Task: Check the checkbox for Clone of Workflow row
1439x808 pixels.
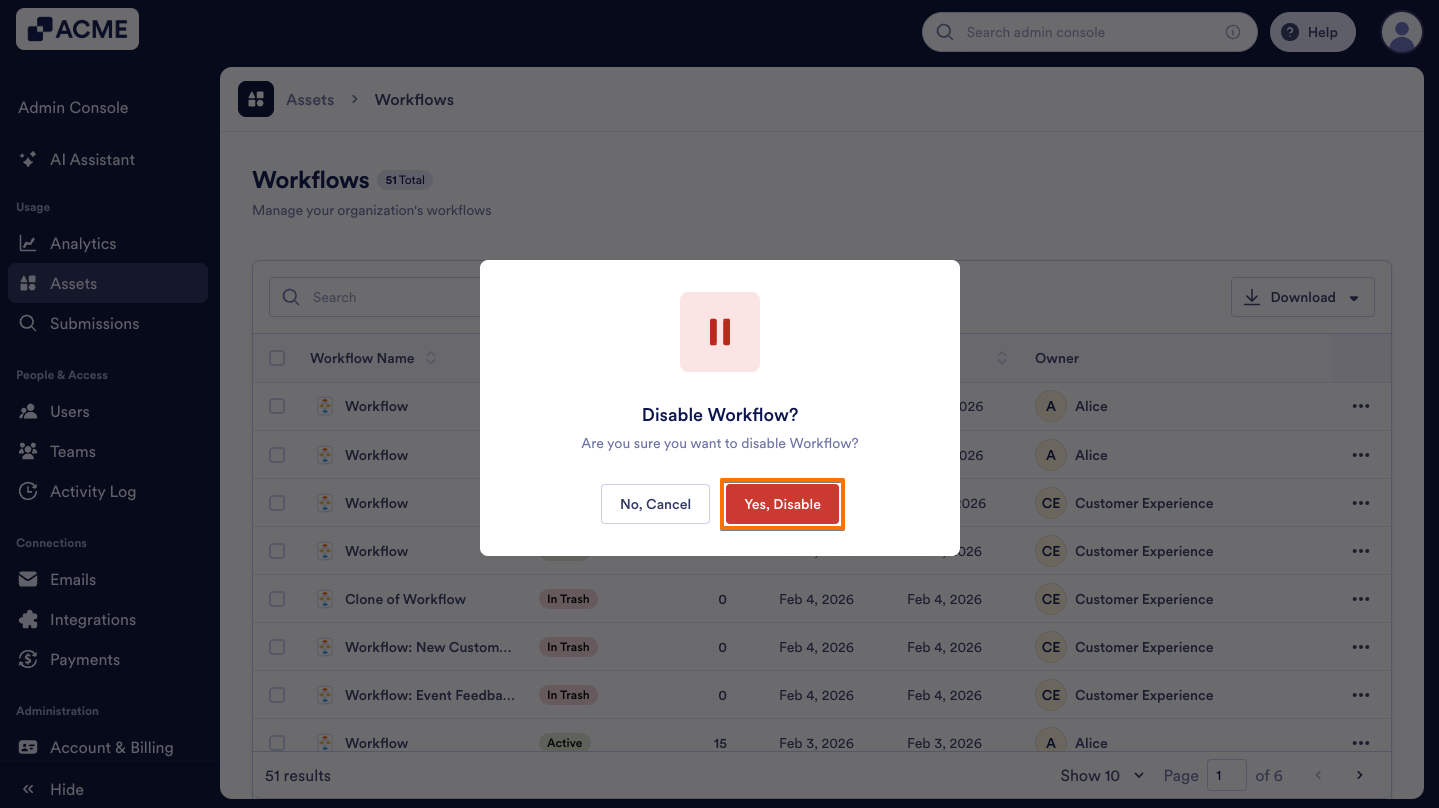Action: (x=277, y=599)
